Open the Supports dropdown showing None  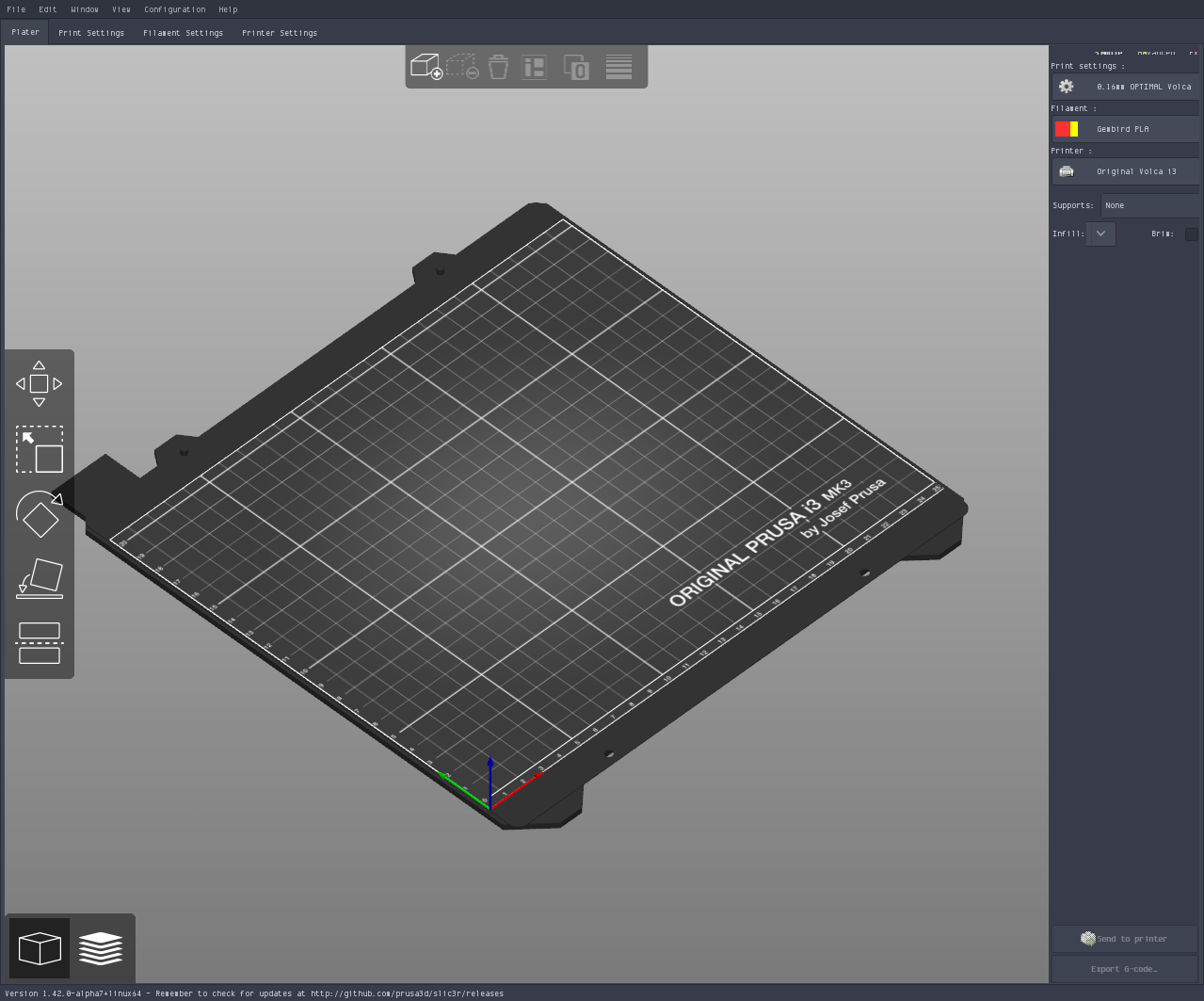click(1149, 205)
